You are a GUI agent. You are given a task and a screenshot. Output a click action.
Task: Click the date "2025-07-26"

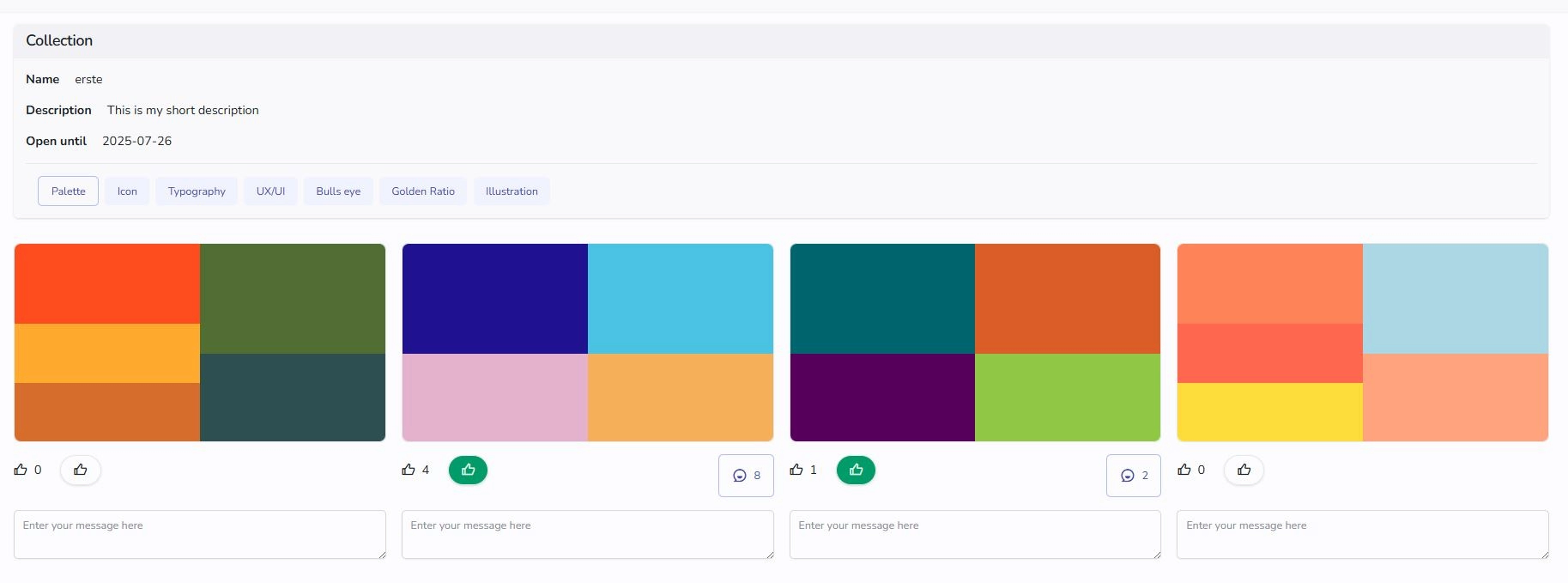(x=137, y=141)
